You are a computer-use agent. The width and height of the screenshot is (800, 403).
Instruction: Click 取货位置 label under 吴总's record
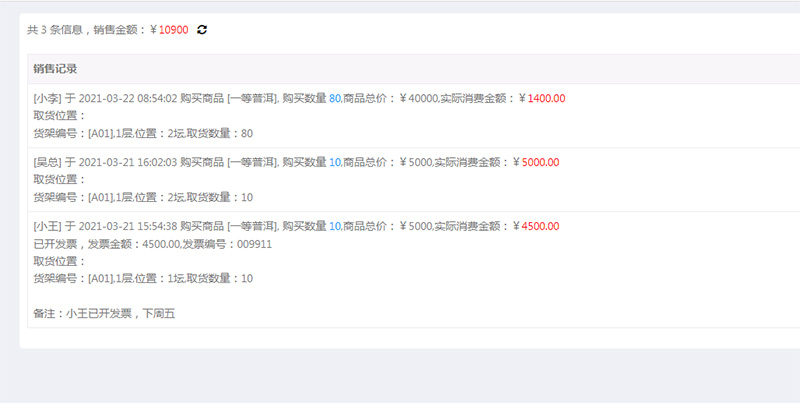tap(60, 180)
